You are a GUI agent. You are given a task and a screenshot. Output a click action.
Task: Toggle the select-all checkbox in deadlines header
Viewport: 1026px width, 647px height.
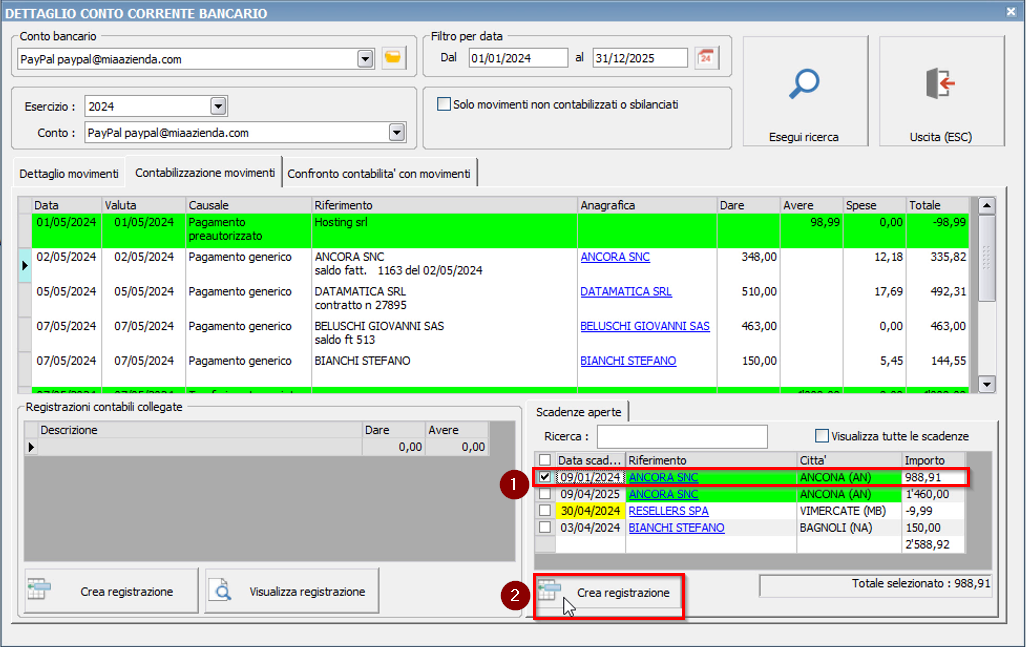[x=545, y=460]
